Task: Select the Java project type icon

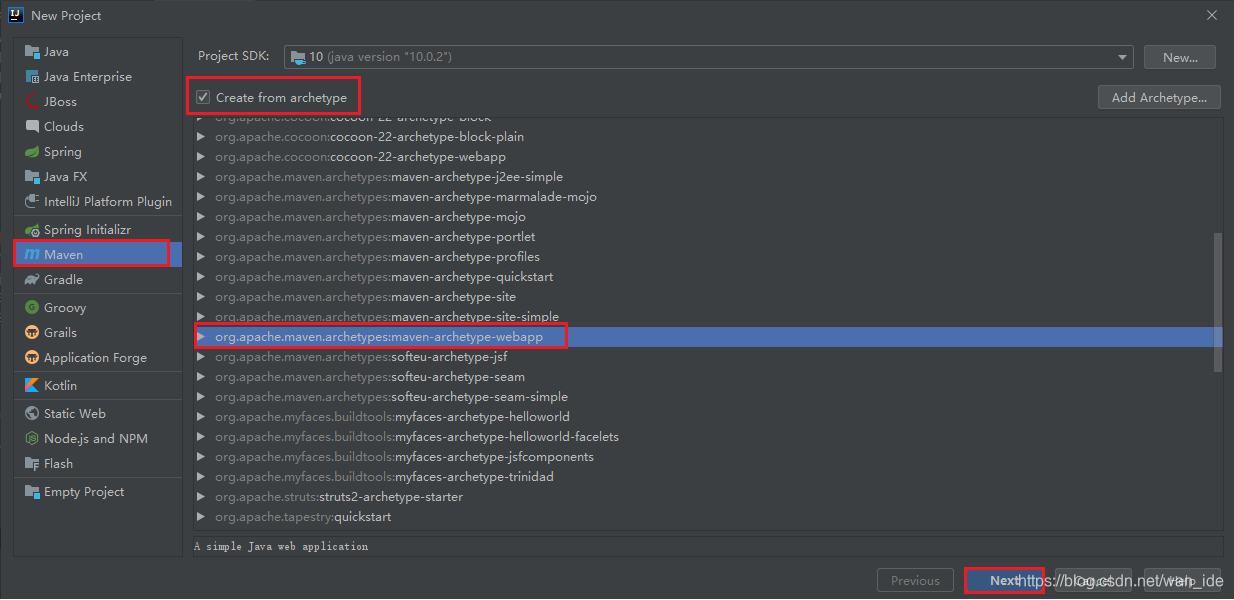Action: pos(32,52)
